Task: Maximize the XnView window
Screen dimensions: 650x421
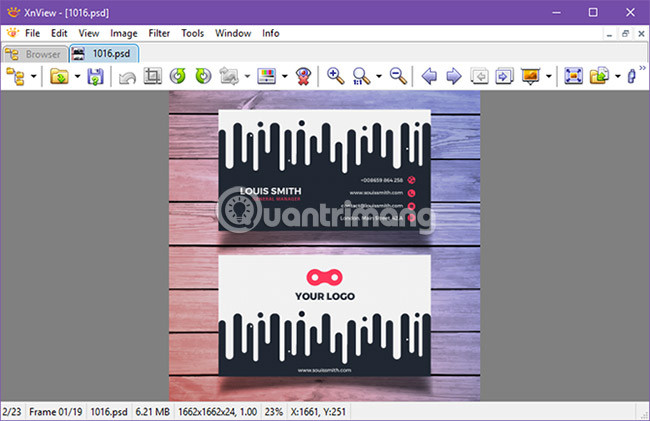Action: [593, 12]
